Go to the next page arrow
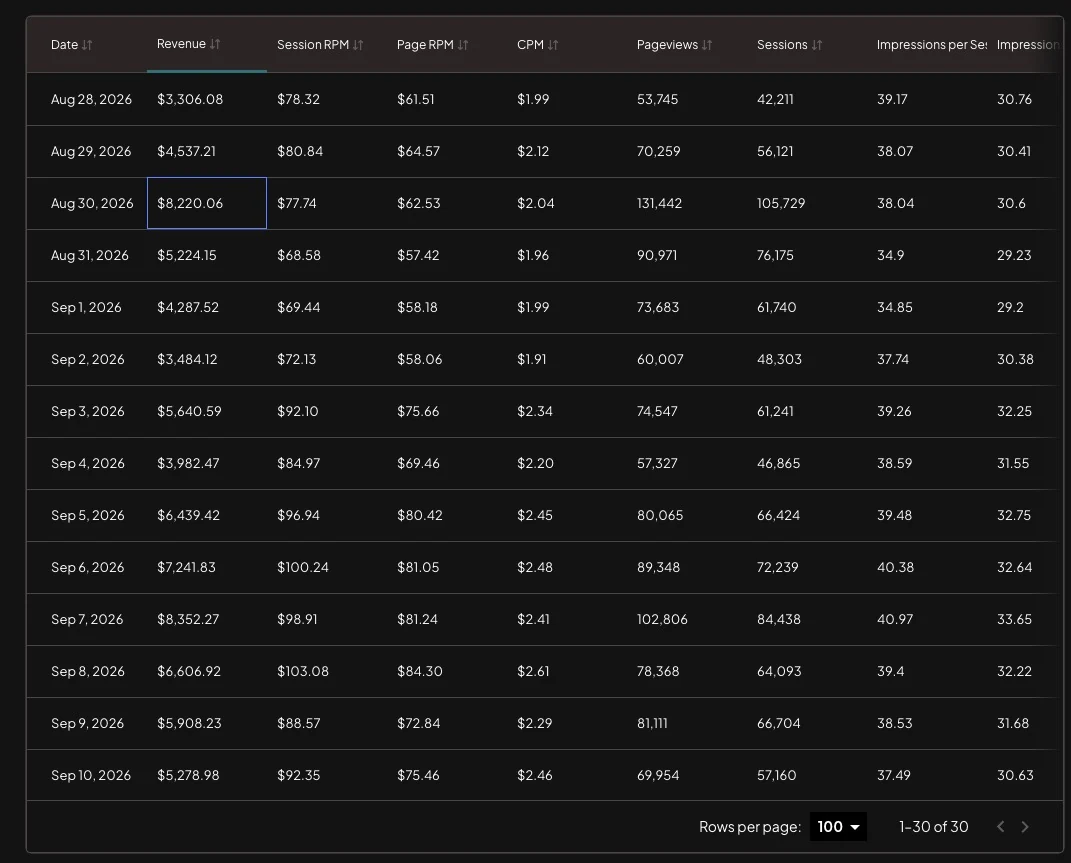 (x=1025, y=827)
